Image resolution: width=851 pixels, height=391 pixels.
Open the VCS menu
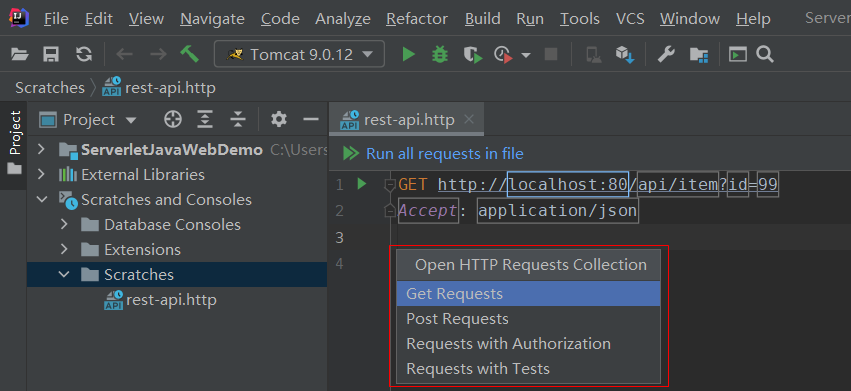630,20
